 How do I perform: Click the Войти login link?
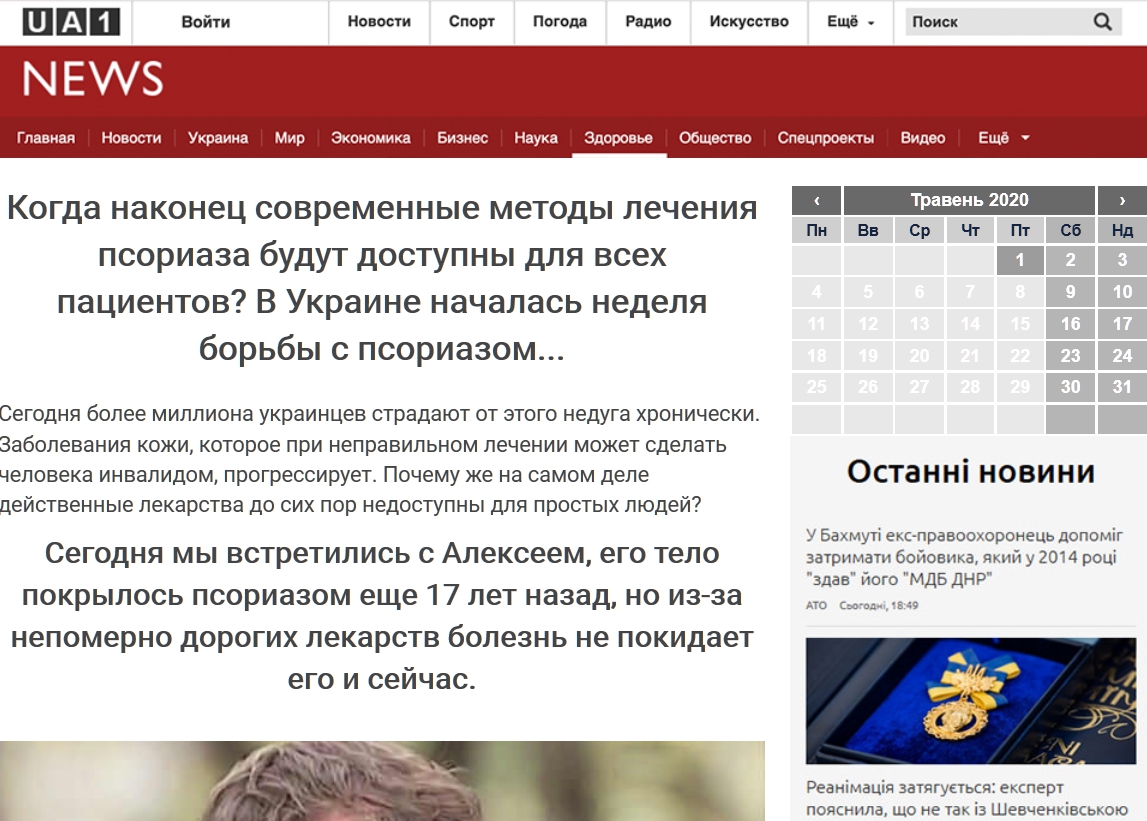(x=206, y=22)
